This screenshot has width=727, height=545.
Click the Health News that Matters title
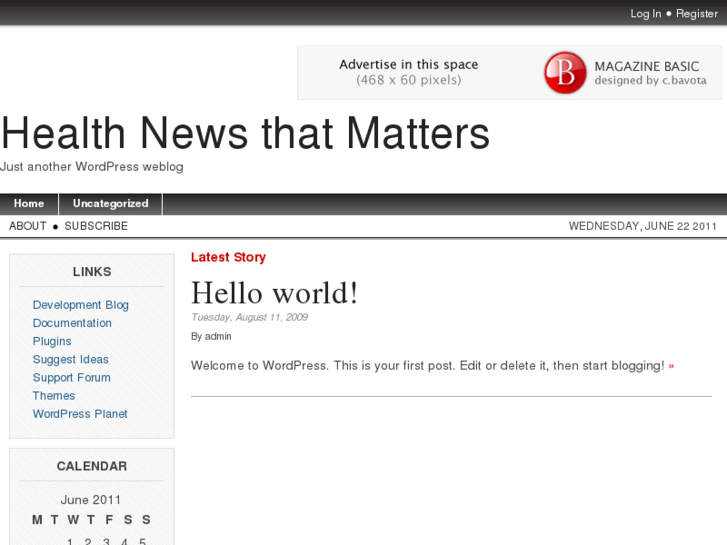245,134
